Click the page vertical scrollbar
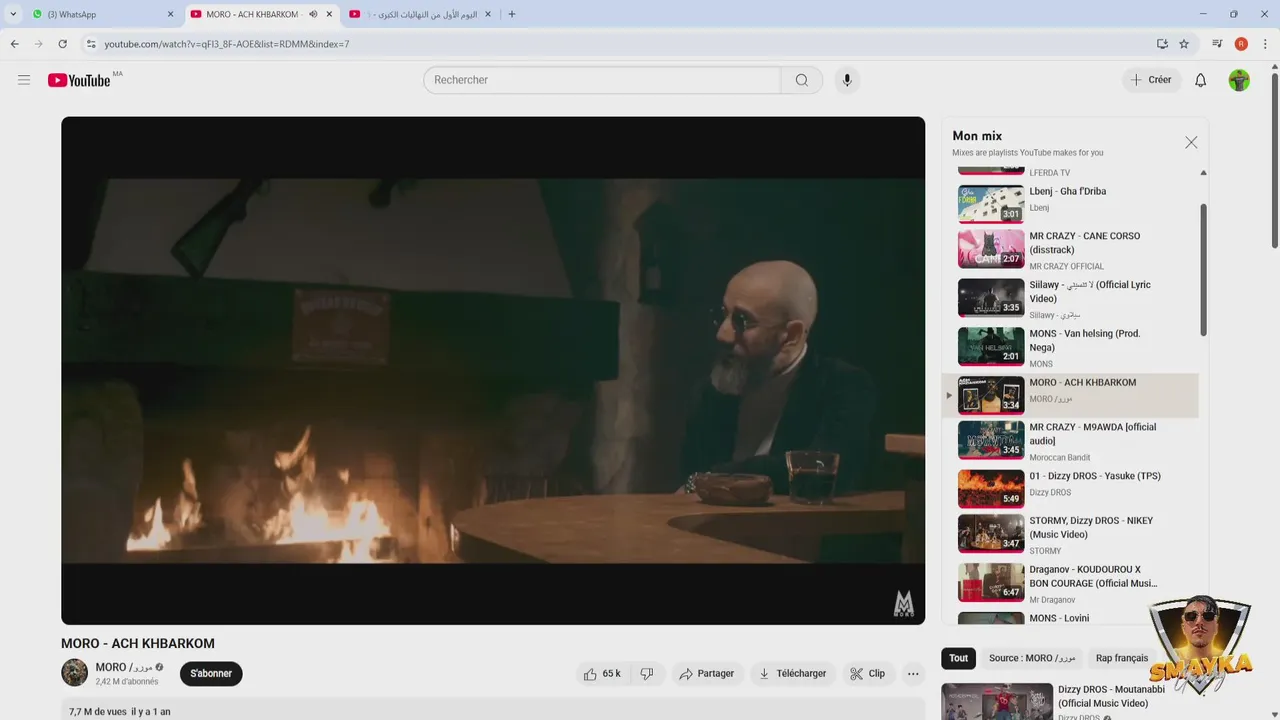The height and width of the screenshot is (720, 1280). pyautogui.click(x=1274, y=160)
